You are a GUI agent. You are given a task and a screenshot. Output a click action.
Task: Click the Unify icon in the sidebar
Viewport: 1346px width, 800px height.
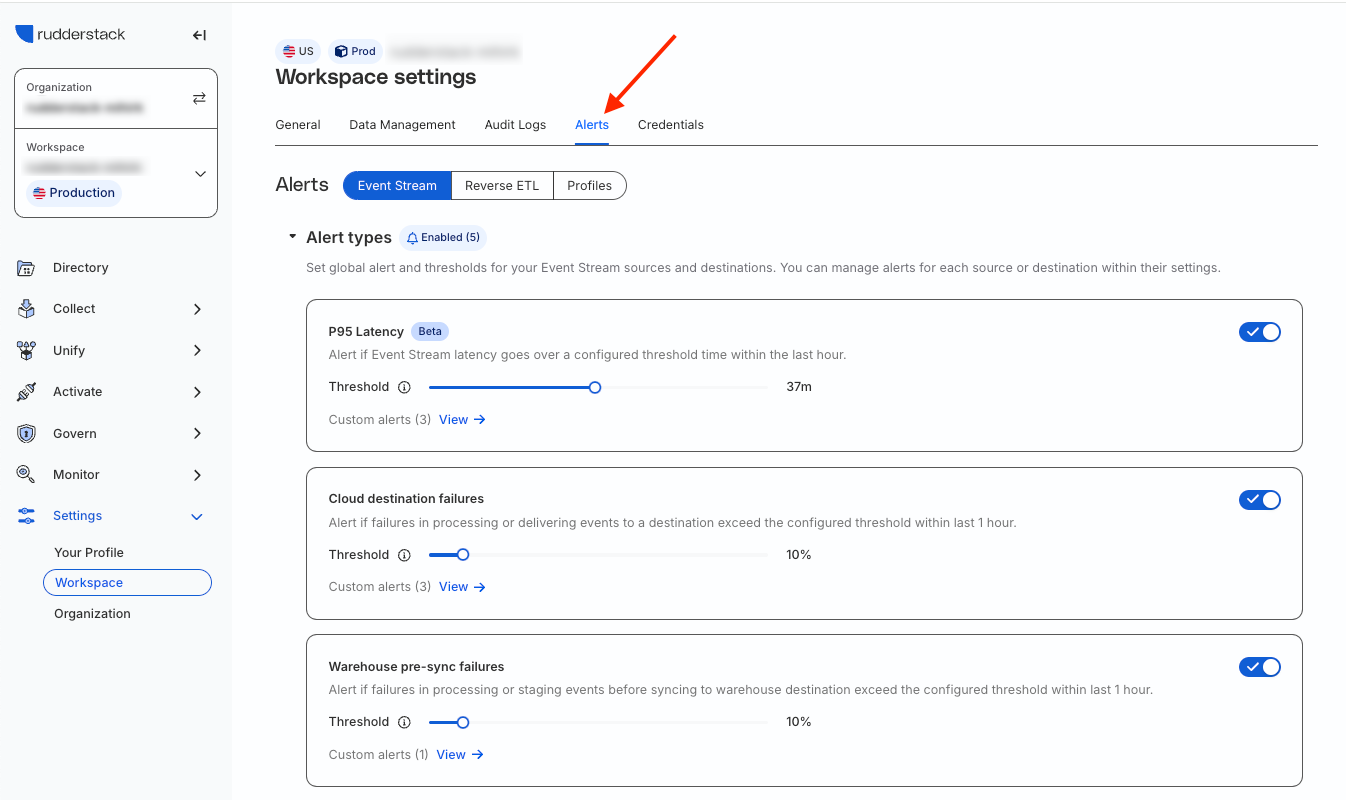[x=27, y=351]
